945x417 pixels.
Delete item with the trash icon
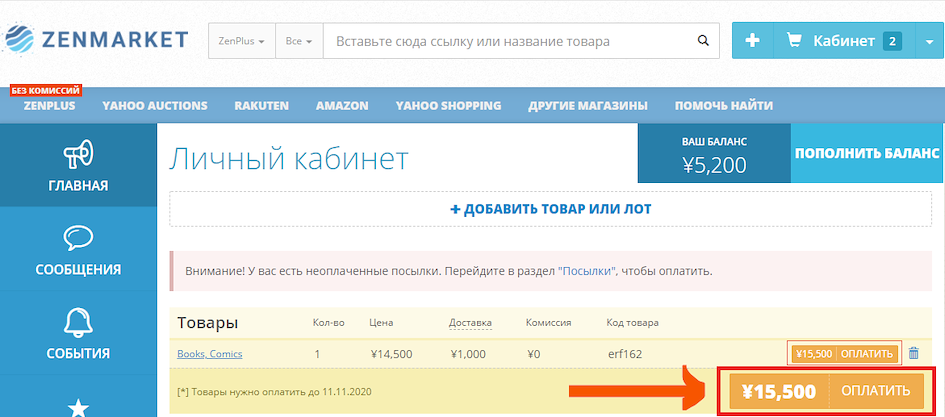[914, 353]
